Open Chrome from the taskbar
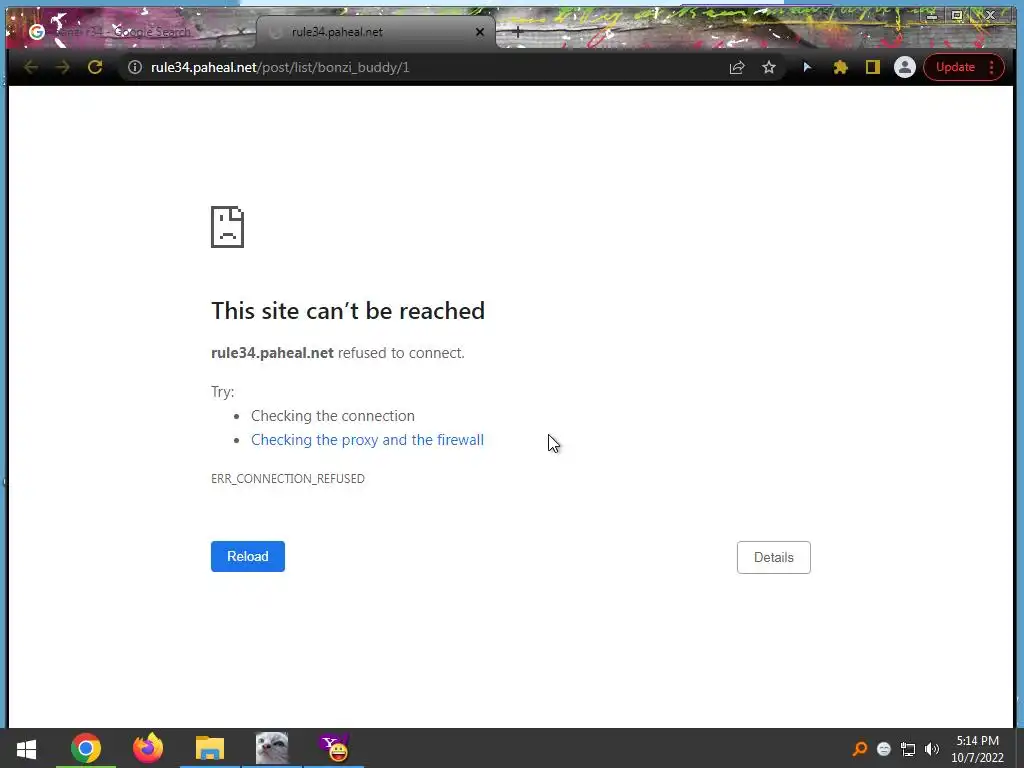Screen dimensions: 1024x768 click(86, 748)
